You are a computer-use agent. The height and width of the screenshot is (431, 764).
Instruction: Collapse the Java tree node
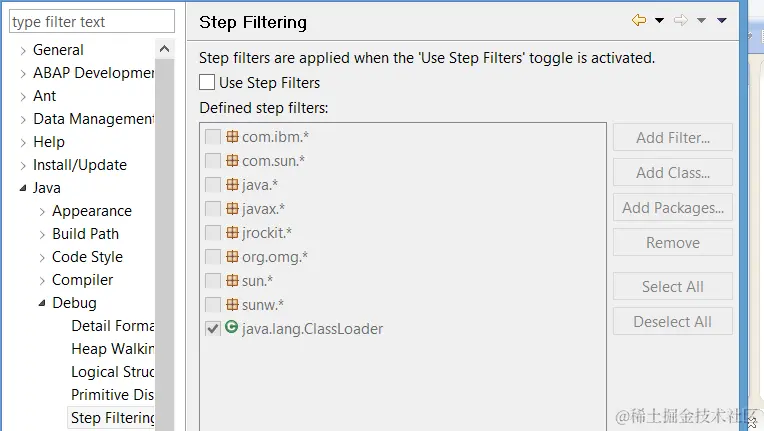(23, 188)
